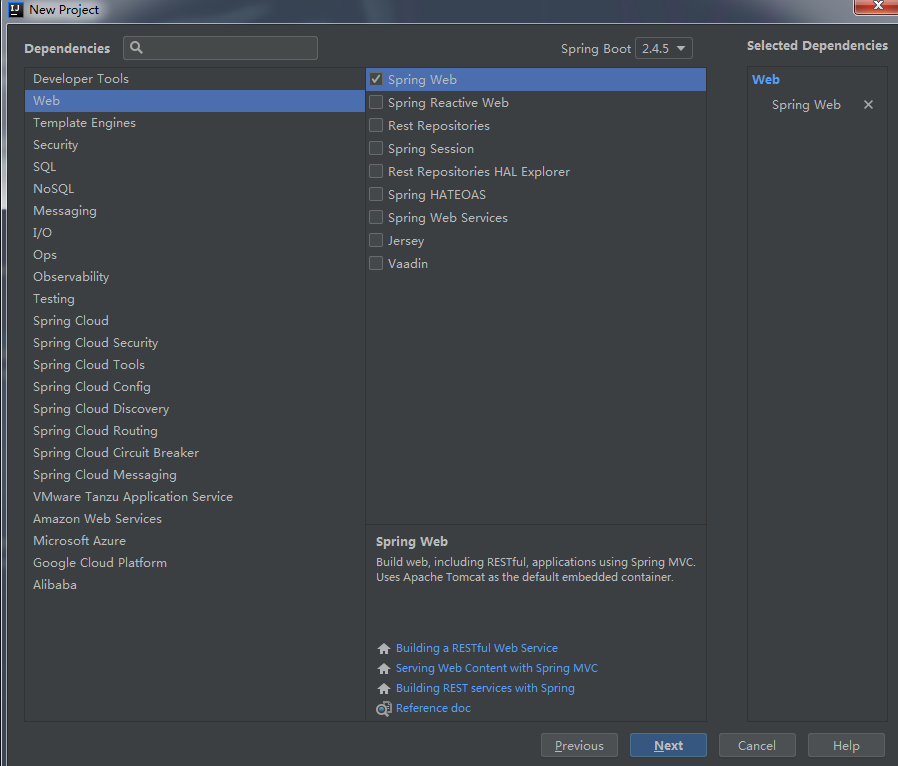Close the New Project dialog window
This screenshot has width=898, height=766.
pyautogui.click(x=877, y=6)
